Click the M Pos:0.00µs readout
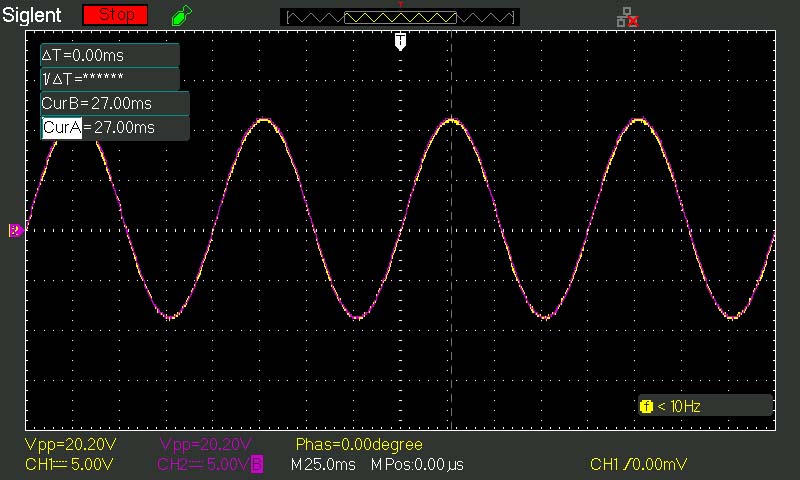 tap(417, 465)
